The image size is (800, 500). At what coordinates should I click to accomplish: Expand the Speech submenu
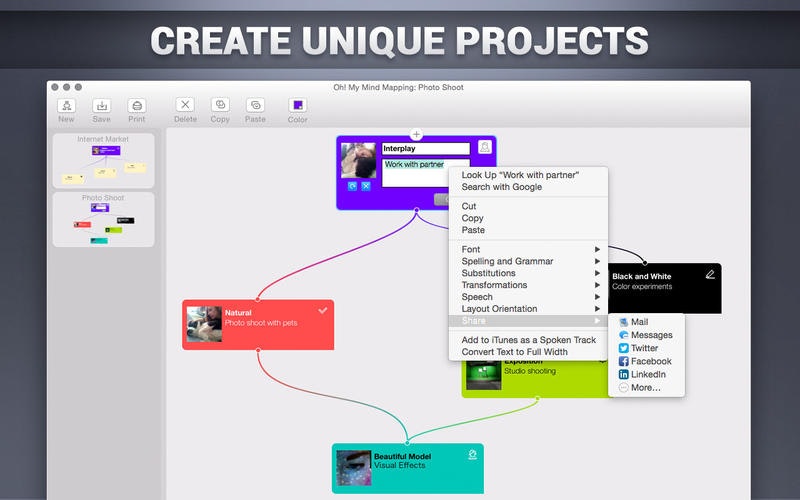pos(528,297)
